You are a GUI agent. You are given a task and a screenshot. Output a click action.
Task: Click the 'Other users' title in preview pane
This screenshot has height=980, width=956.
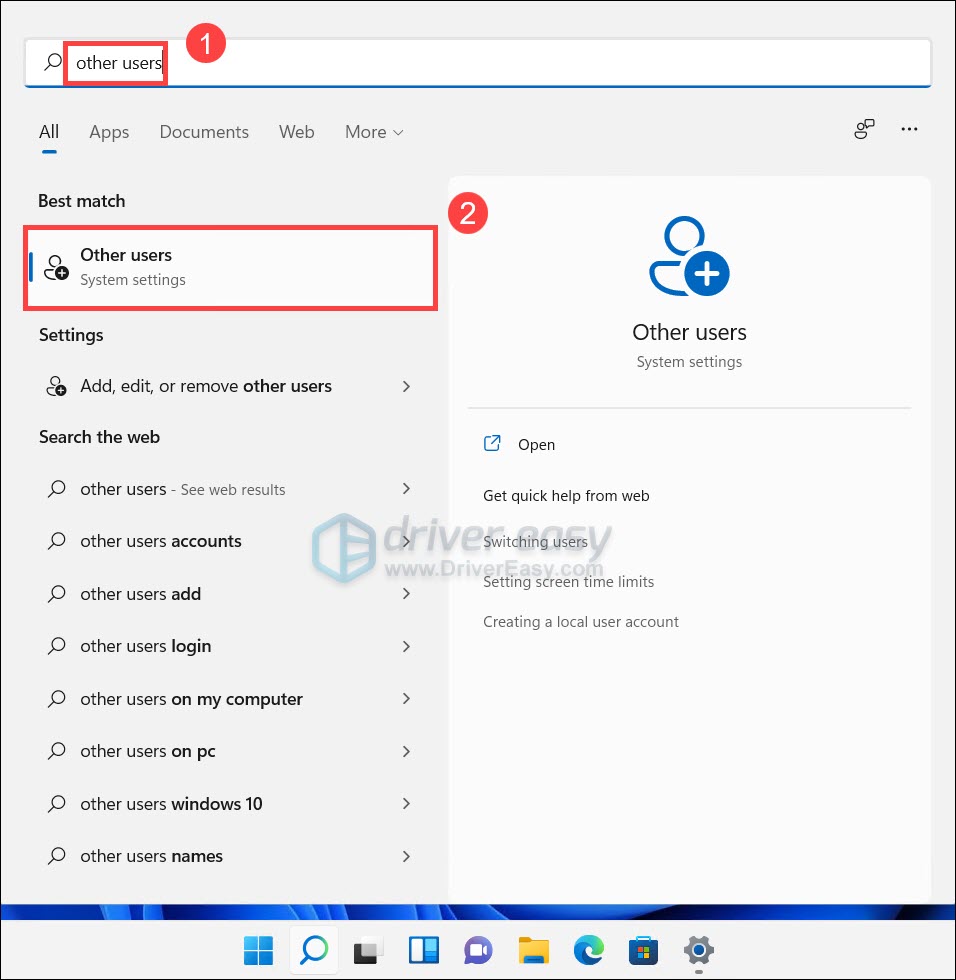[x=689, y=332]
